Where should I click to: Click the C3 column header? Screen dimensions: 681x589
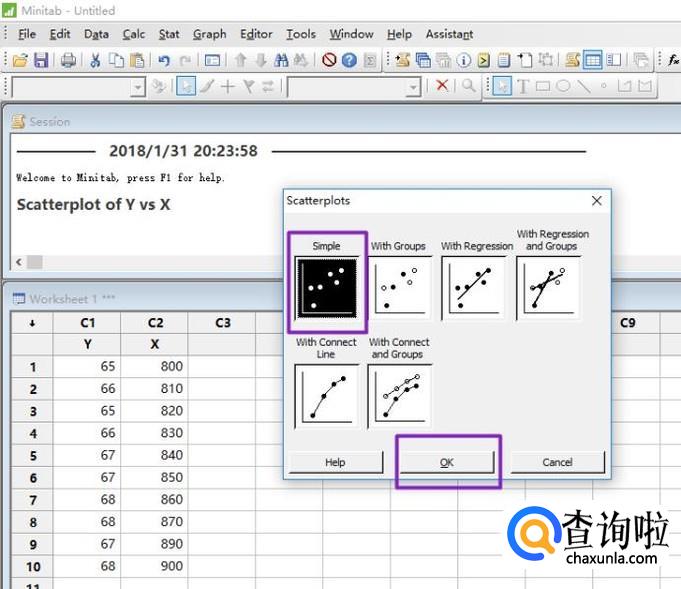[222, 323]
